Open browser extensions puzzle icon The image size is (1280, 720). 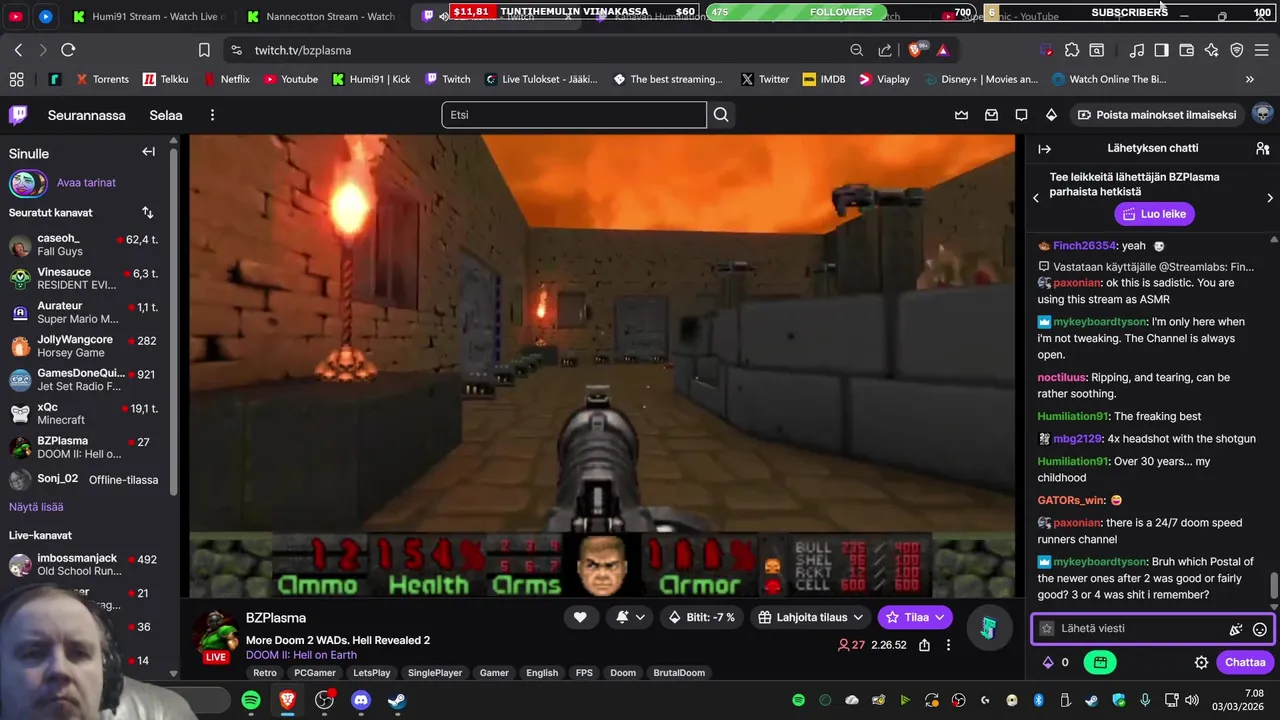[1072, 50]
